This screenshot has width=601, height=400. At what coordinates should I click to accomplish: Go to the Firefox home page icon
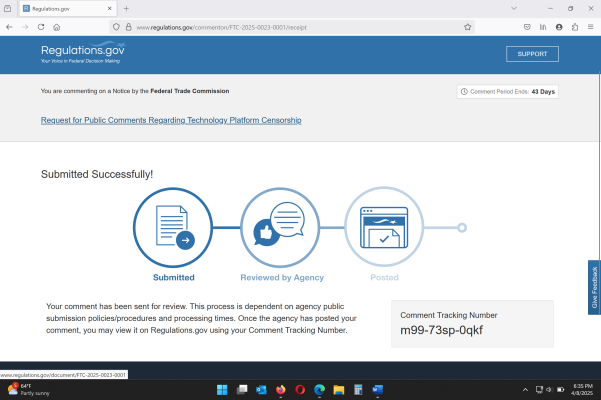[57, 27]
